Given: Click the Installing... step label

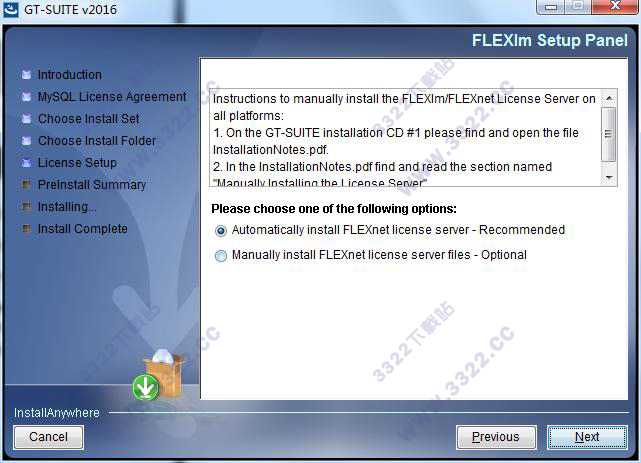Looking at the screenshot, I should coord(67,207).
